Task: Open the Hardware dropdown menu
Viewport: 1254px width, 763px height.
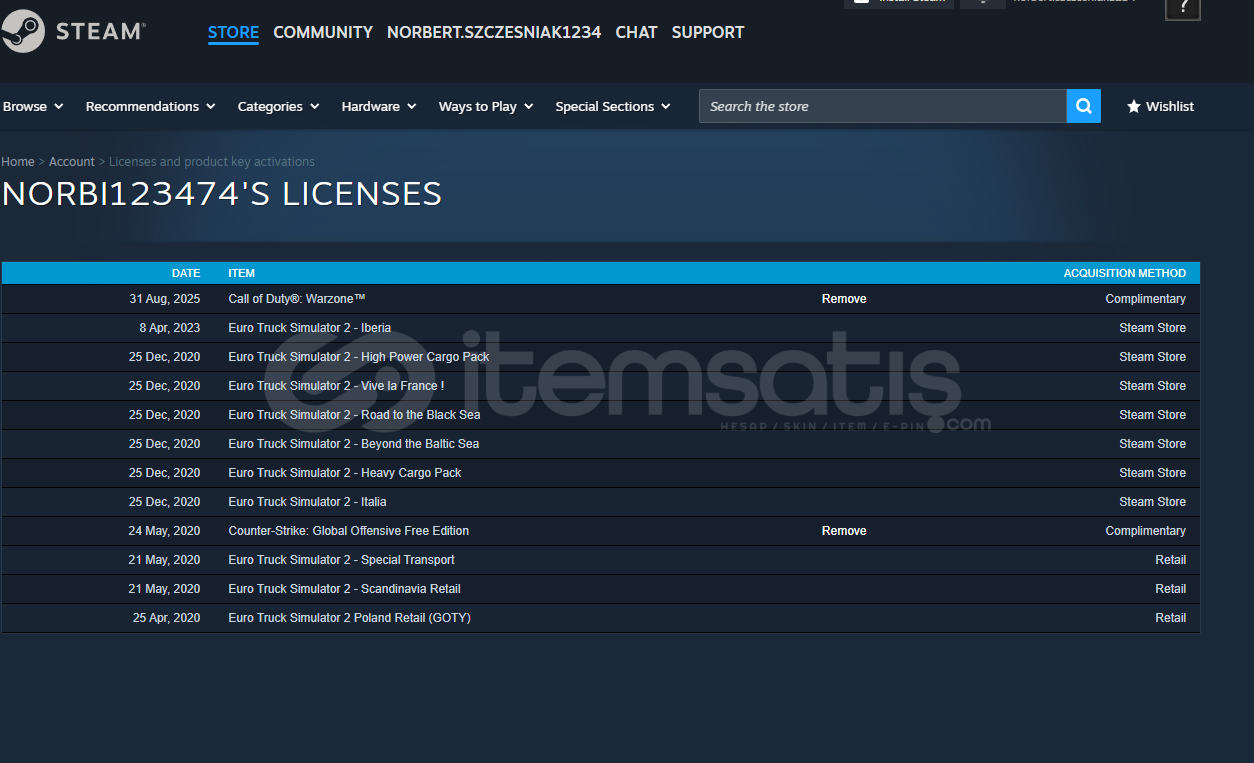Action: (378, 106)
